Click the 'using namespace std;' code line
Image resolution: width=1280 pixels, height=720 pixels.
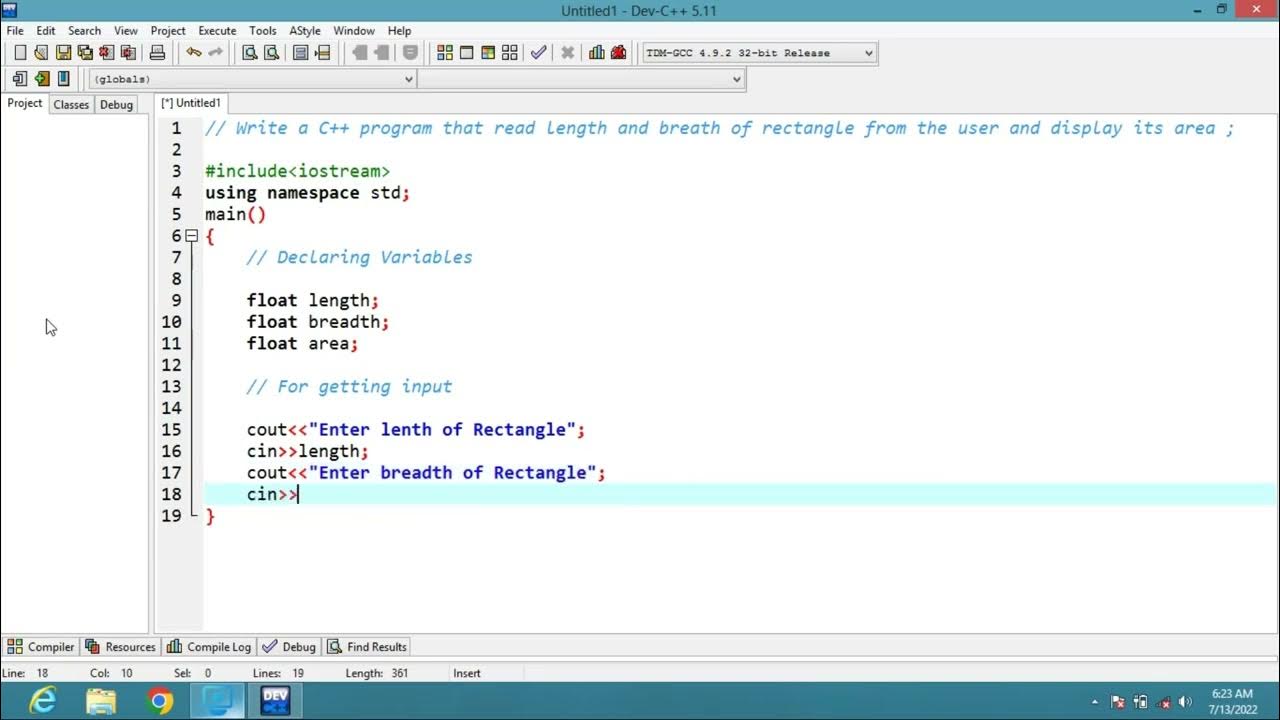point(307,193)
